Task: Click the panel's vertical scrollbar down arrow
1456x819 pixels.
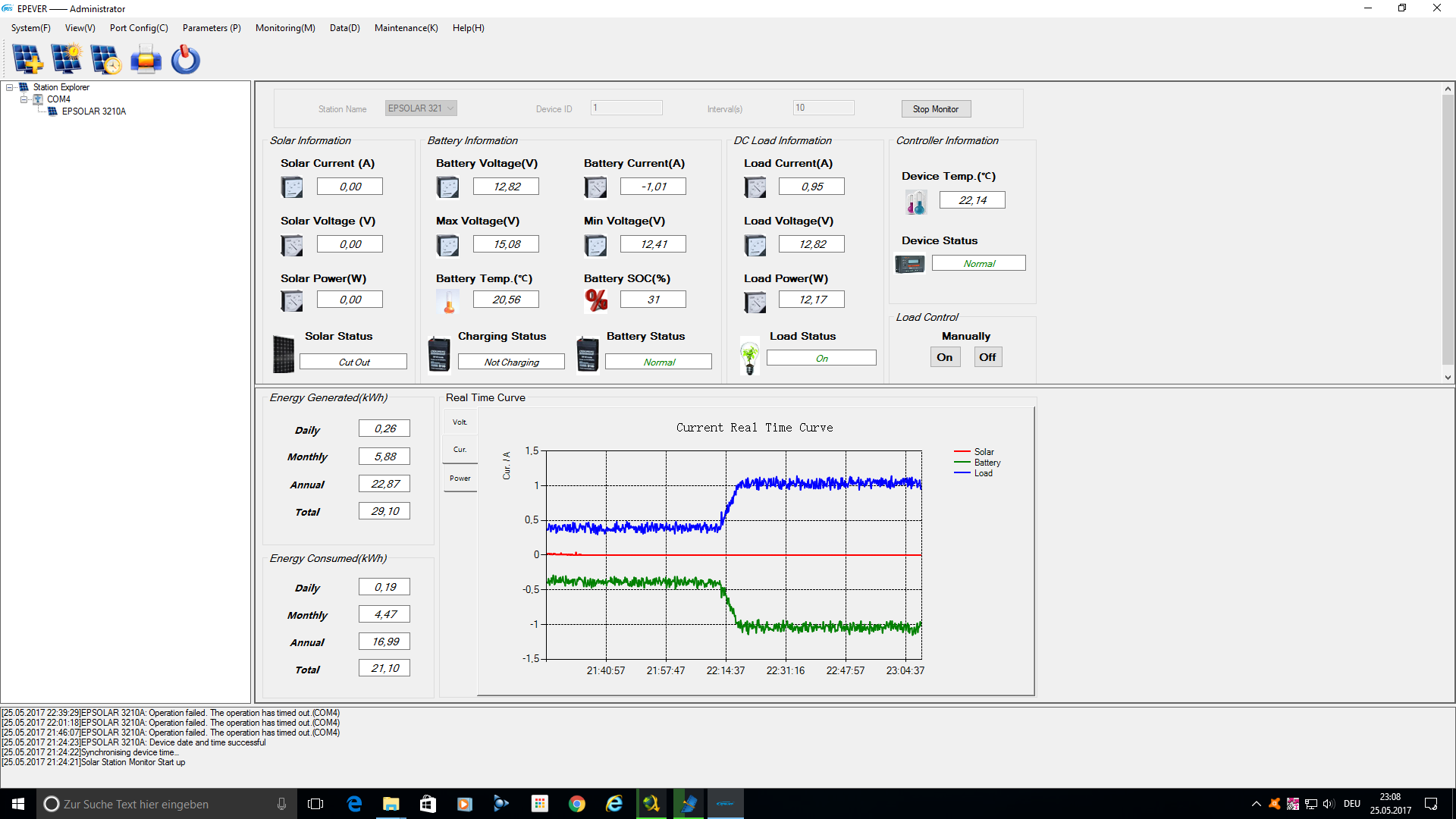Action: [1448, 377]
